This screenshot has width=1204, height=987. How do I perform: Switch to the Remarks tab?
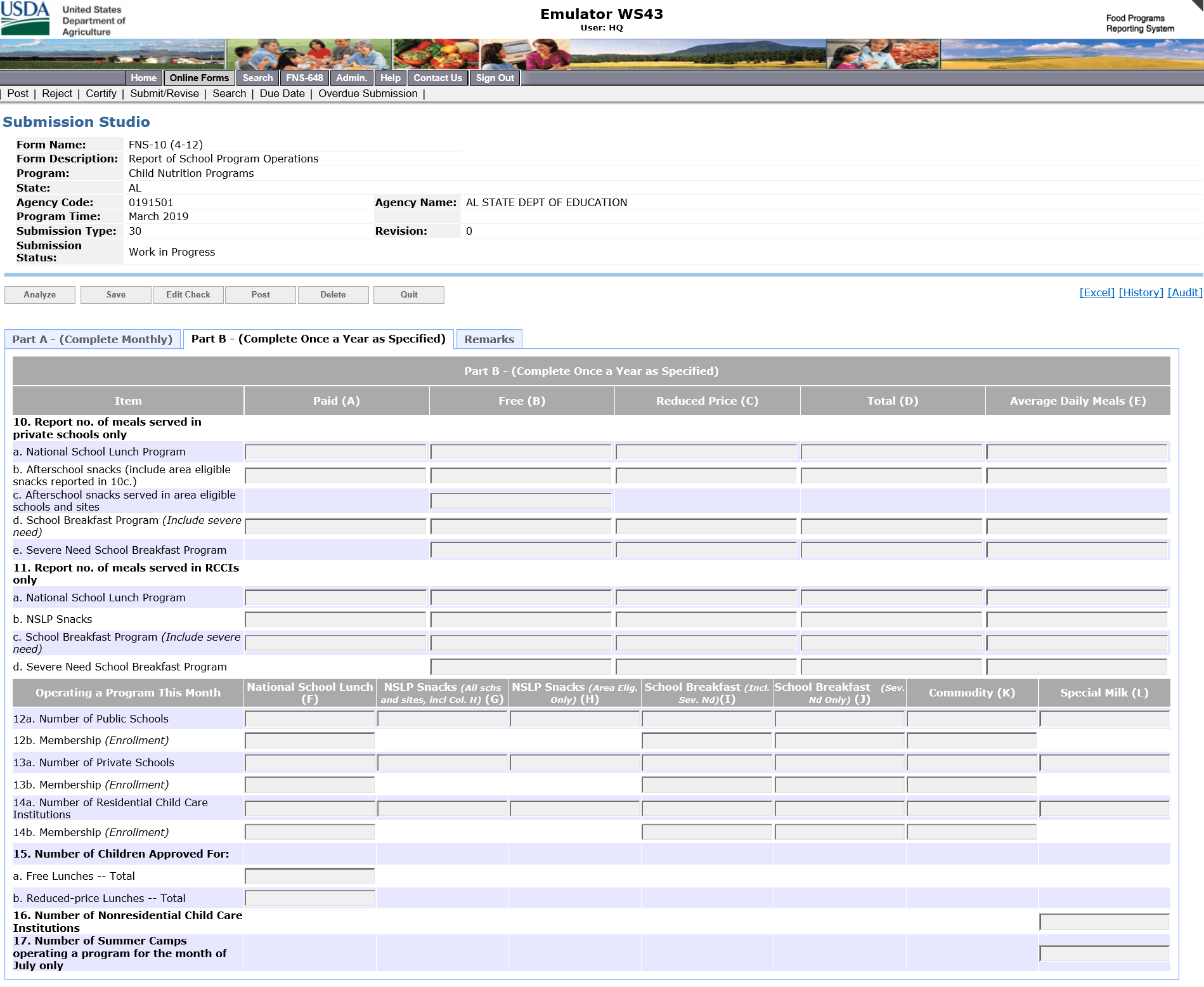[x=489, y=339]
